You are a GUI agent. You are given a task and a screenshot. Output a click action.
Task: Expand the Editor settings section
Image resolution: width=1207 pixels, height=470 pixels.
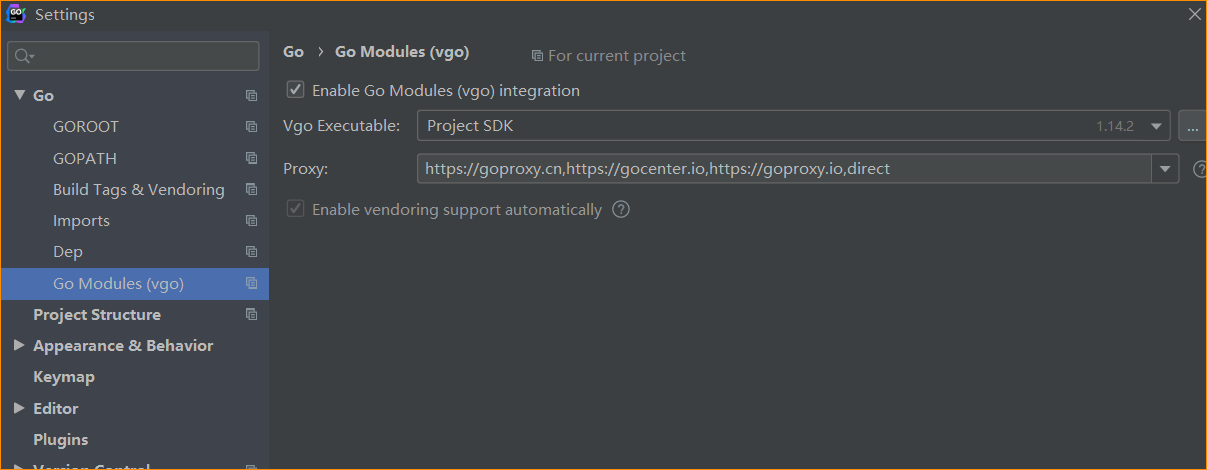[19, 408]
